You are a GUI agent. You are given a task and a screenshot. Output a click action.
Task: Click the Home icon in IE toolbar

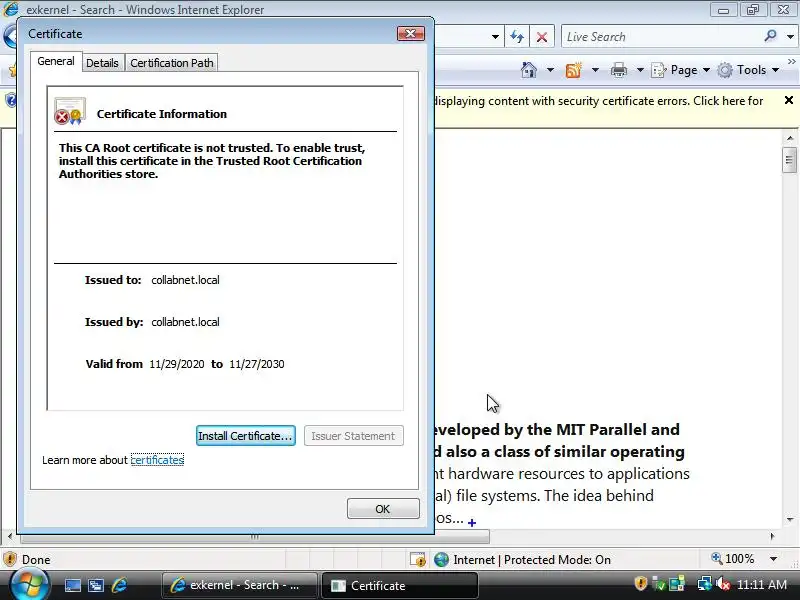pos(529,70)
